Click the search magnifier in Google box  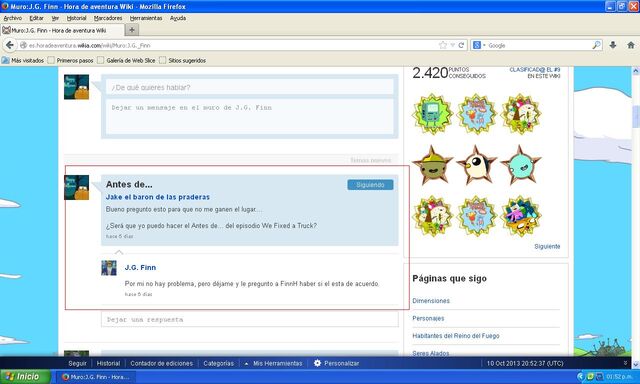[x=596, y=45]
